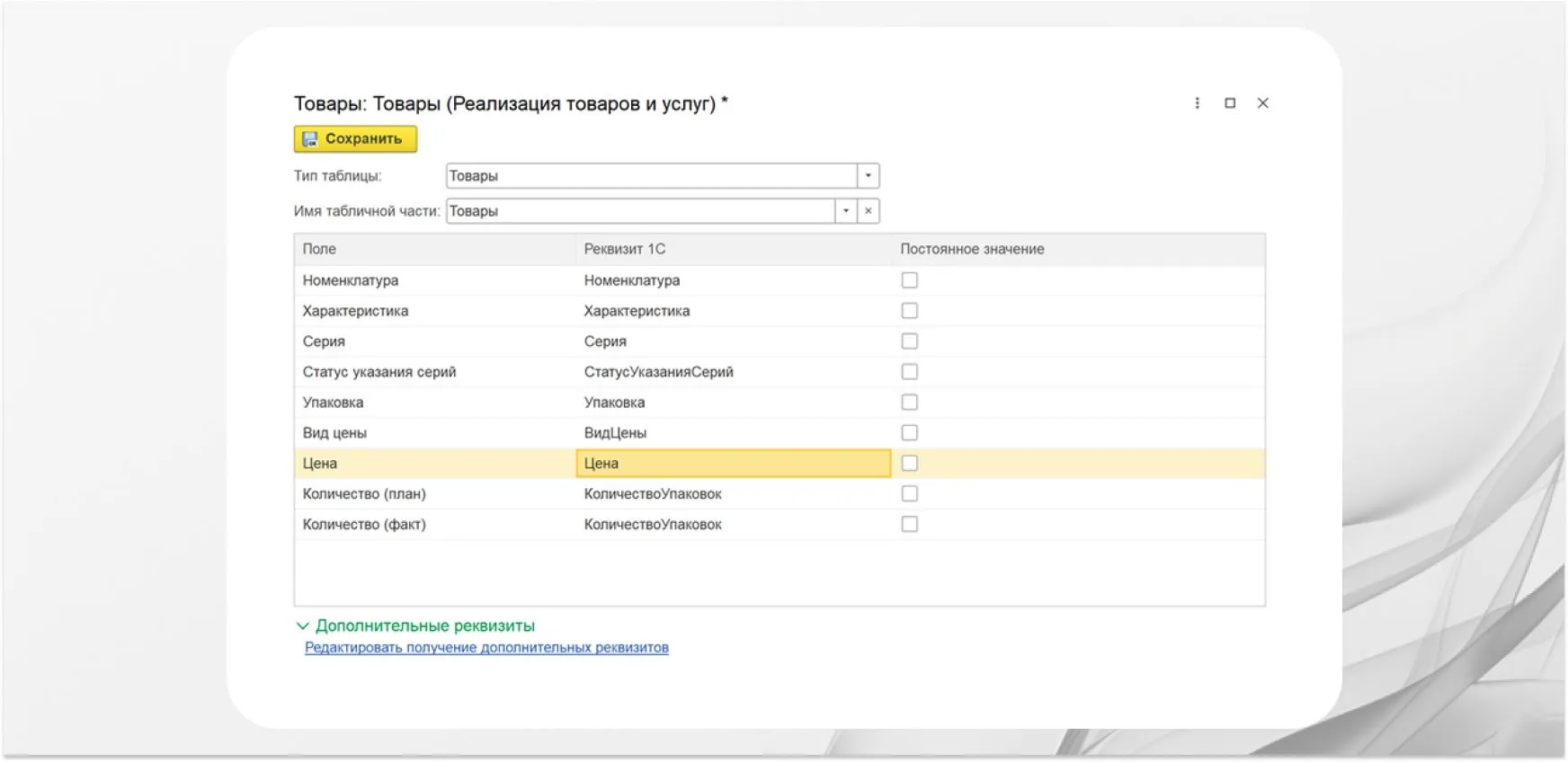
Task: Select the Номенклатура field cell
Action: coord(435,280)
